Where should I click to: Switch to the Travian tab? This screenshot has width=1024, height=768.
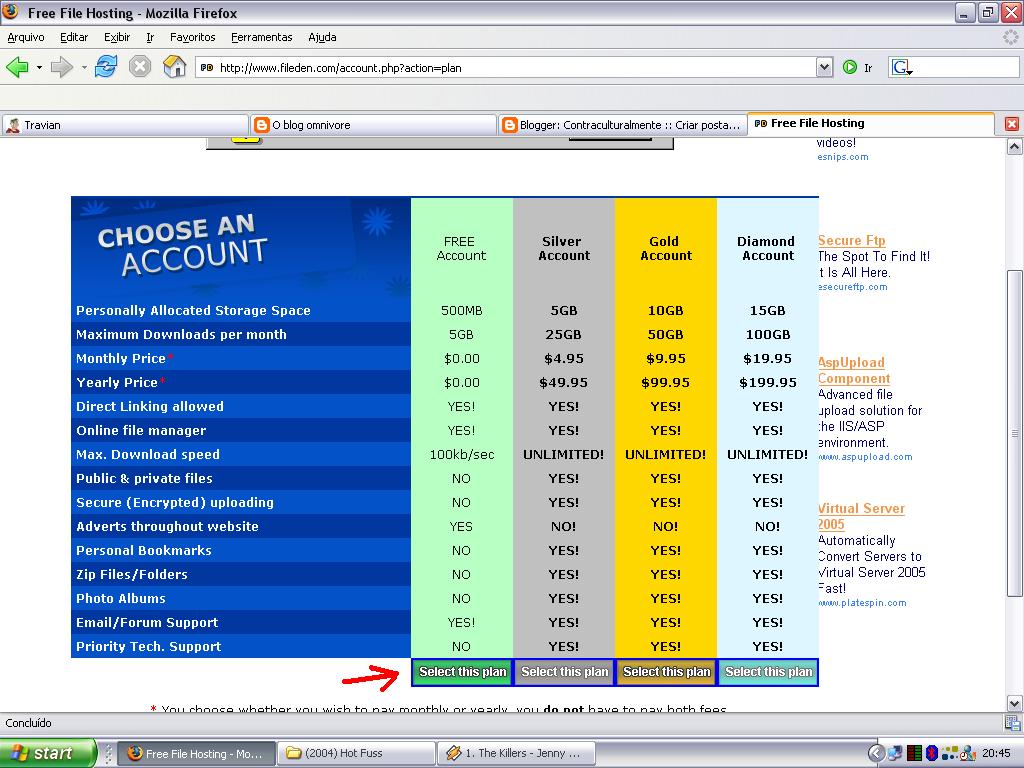[125, 125]
